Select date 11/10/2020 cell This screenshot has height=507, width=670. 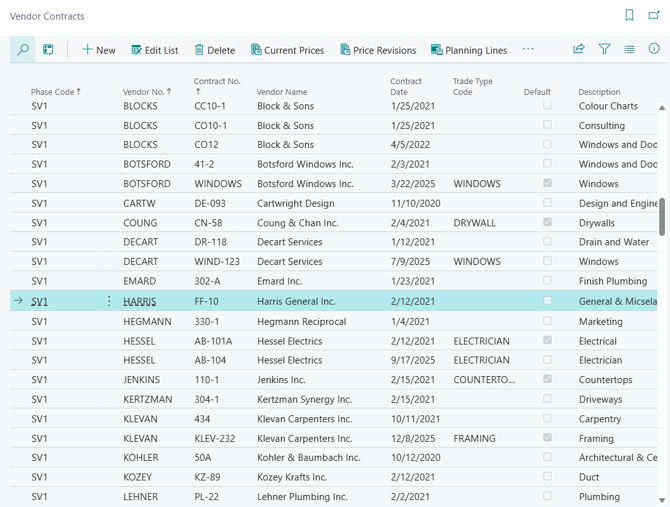[x=415, y=203]
